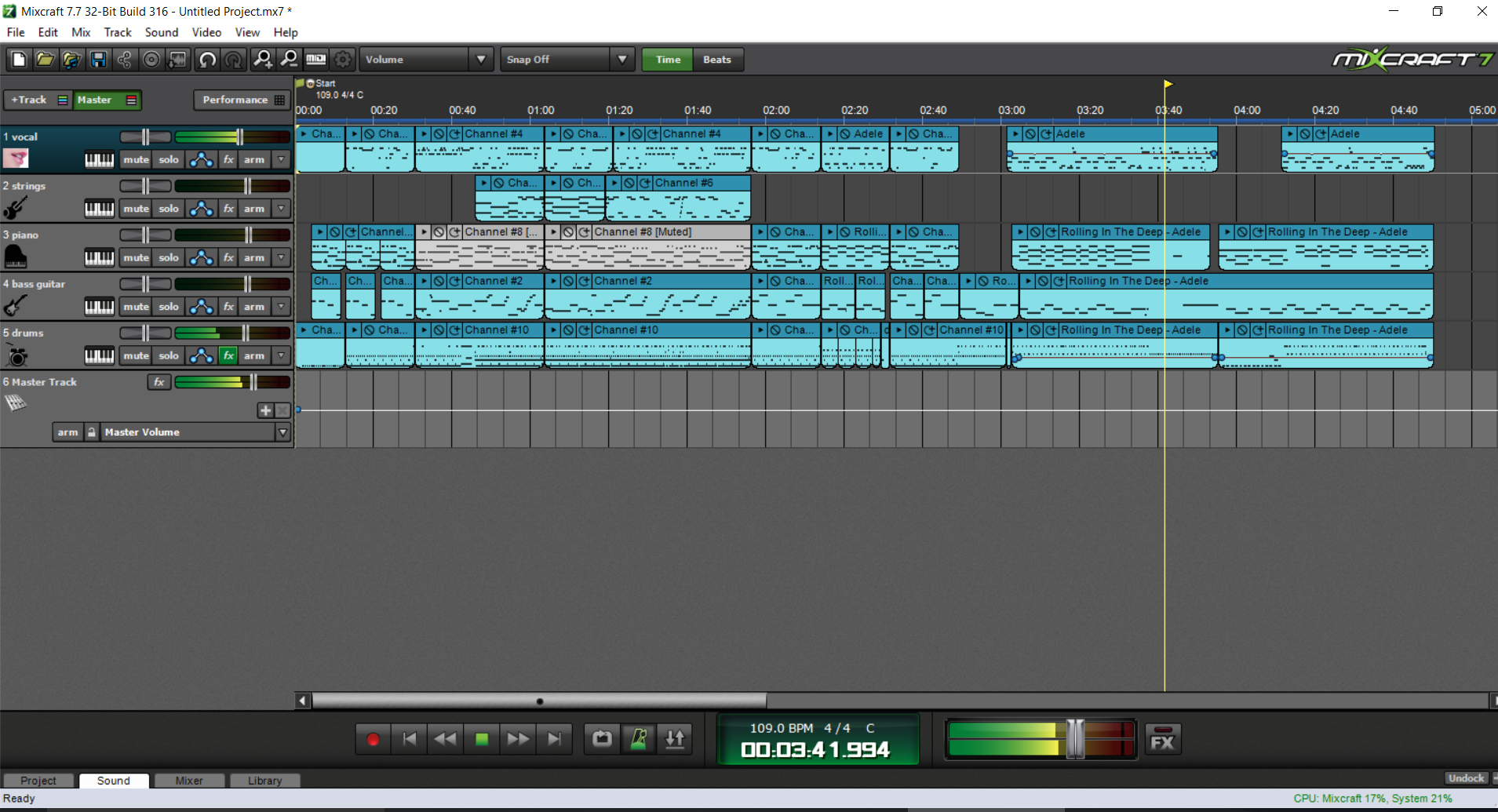Mute the vocal track
The height and width of the screenshot is (812, 1498).
136,160
